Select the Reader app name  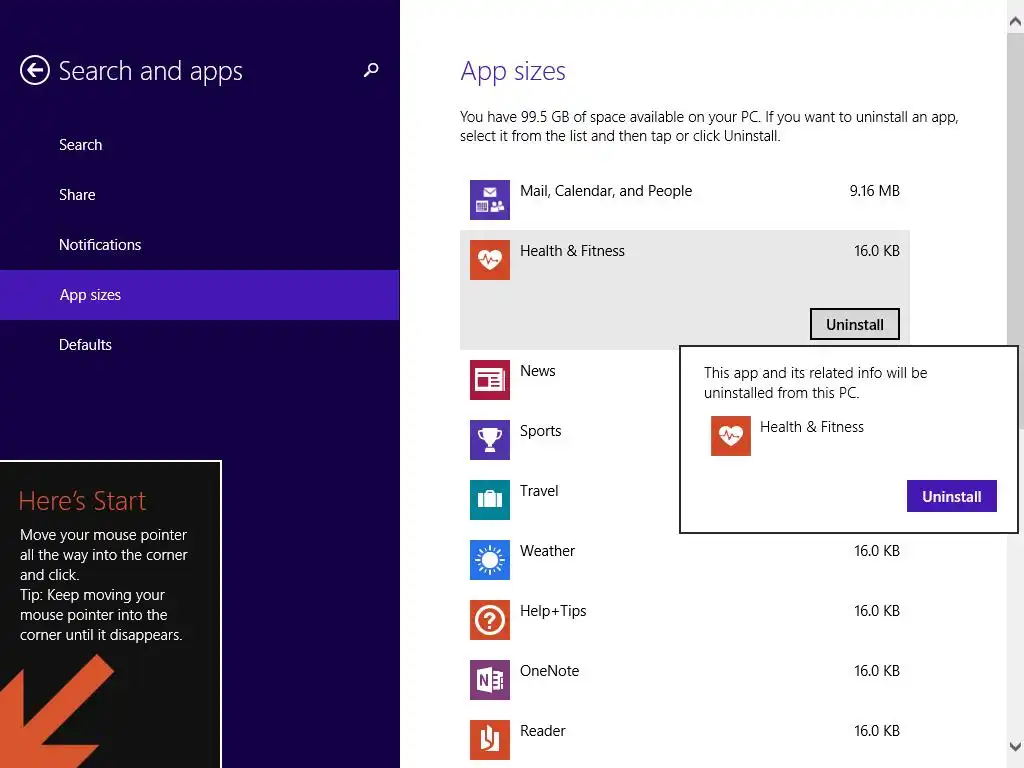click(x=543, y=731)
